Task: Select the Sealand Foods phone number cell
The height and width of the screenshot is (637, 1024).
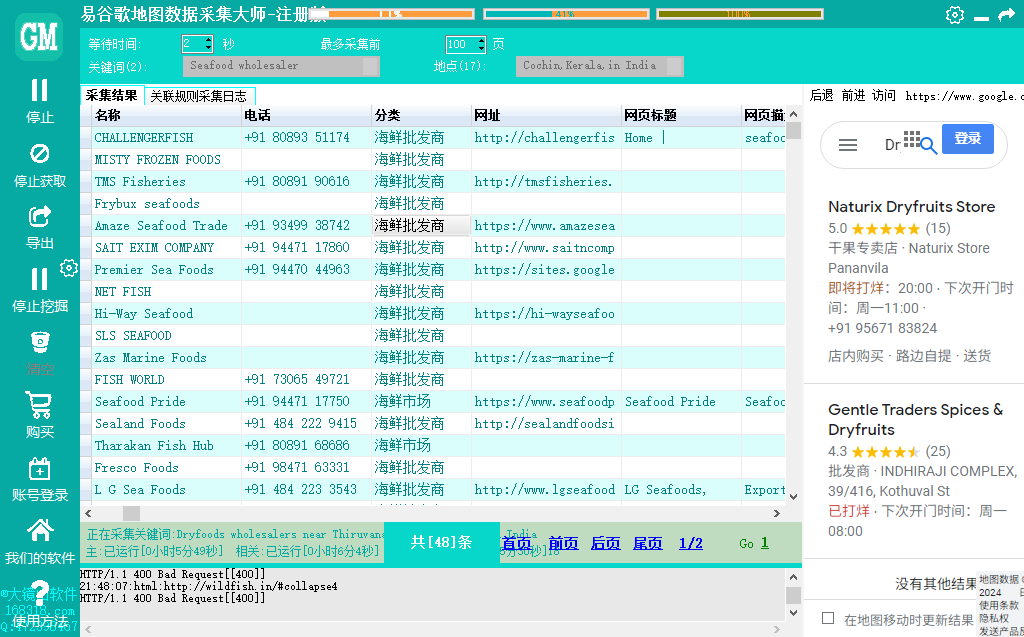Action: tap(306, 424)
